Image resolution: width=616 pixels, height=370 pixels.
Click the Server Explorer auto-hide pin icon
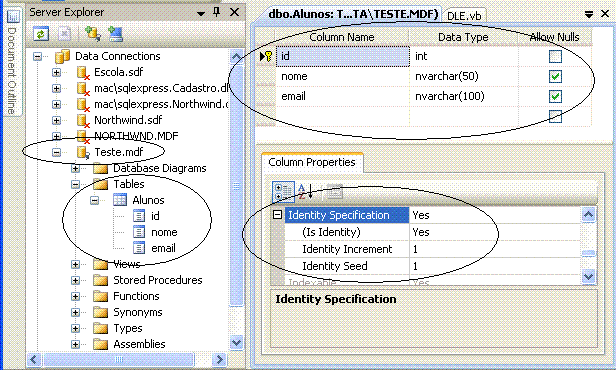(217, 12)
